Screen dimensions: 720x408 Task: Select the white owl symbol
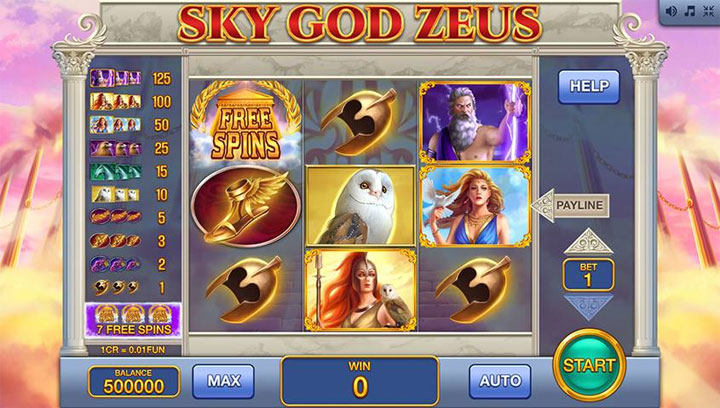[x=360, y=206]
